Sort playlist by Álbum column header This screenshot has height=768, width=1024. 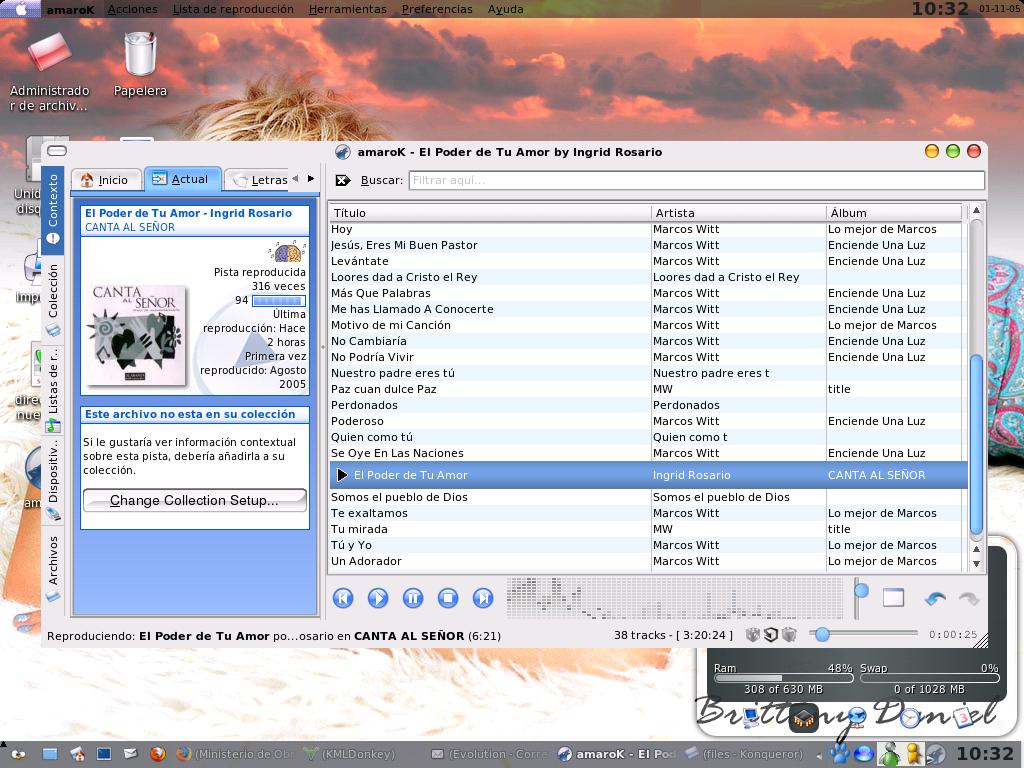tap(894, 213)
